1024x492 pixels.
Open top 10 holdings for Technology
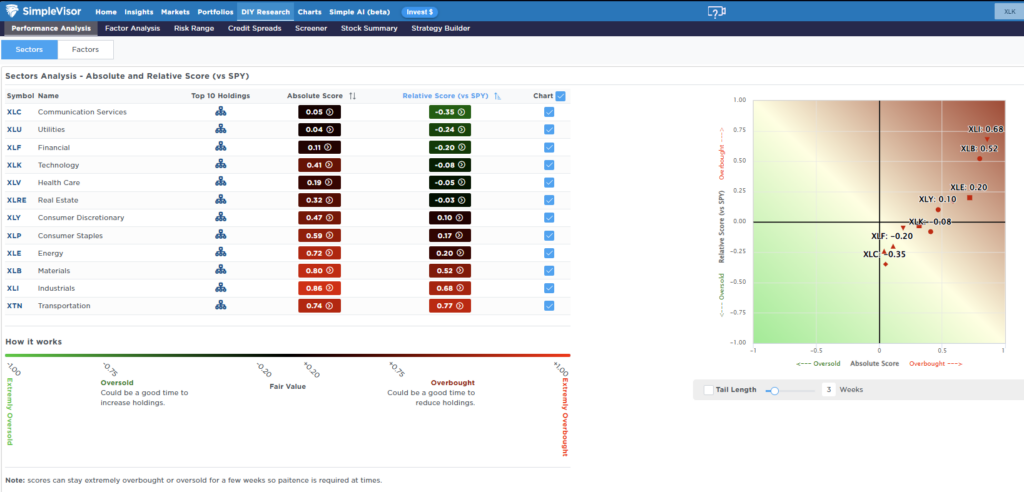coord(220,165)
